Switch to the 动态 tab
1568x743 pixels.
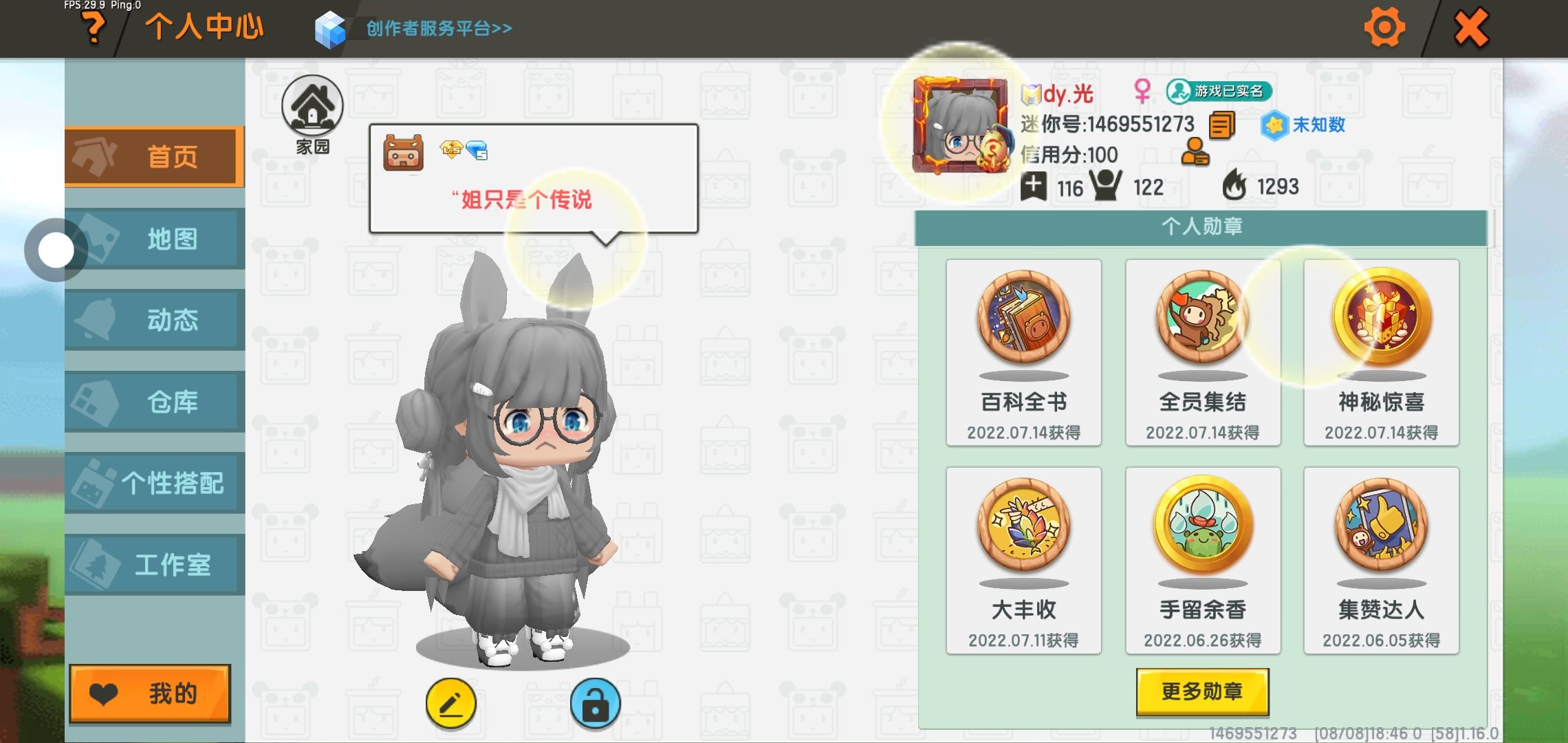155,320
